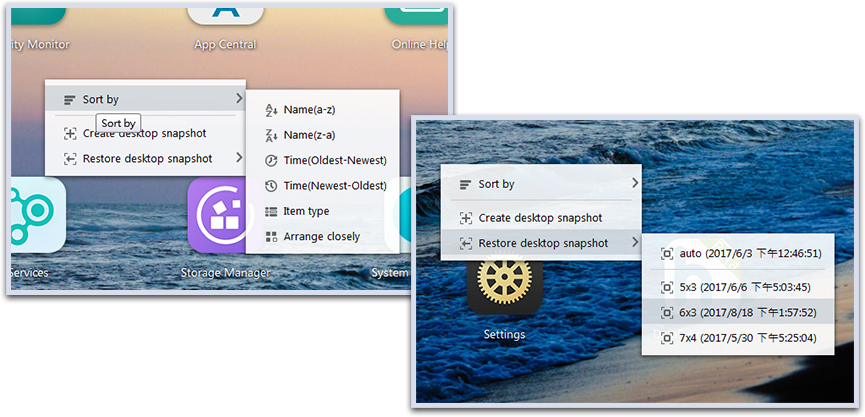Click the a-z sort icon

tap(271, 110)
